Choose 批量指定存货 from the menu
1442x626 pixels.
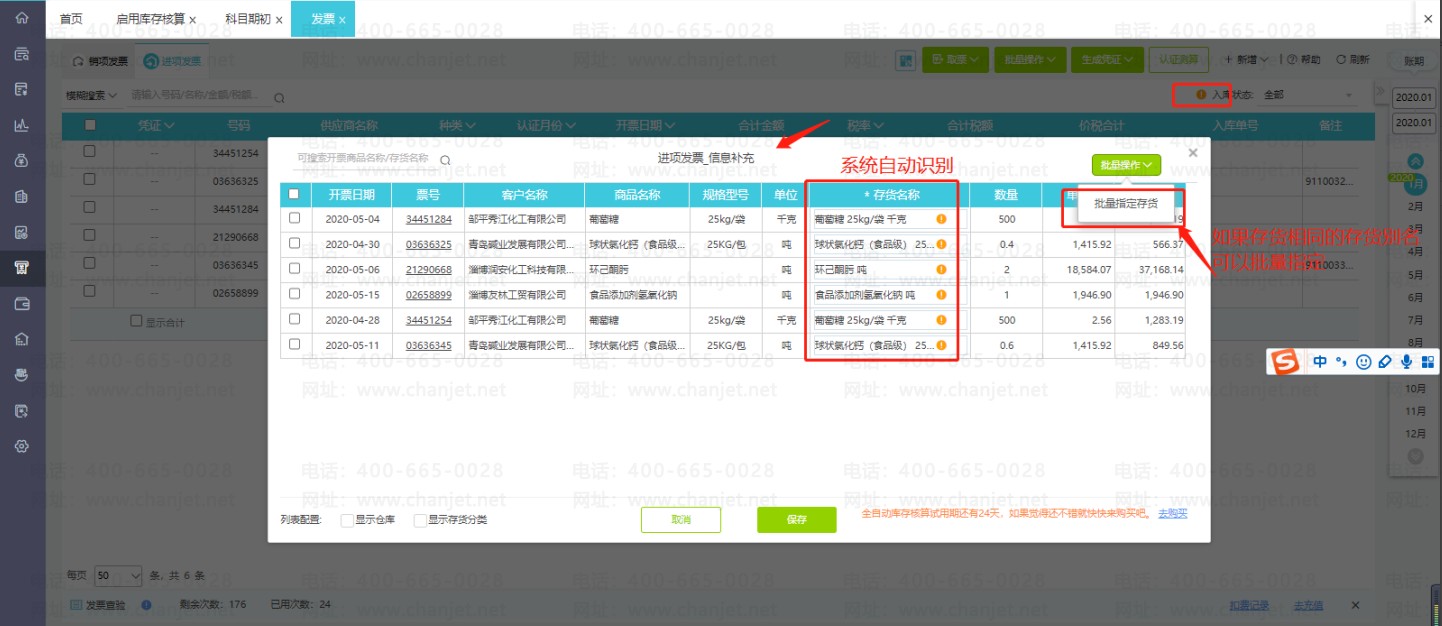[x=1125, y=203]
